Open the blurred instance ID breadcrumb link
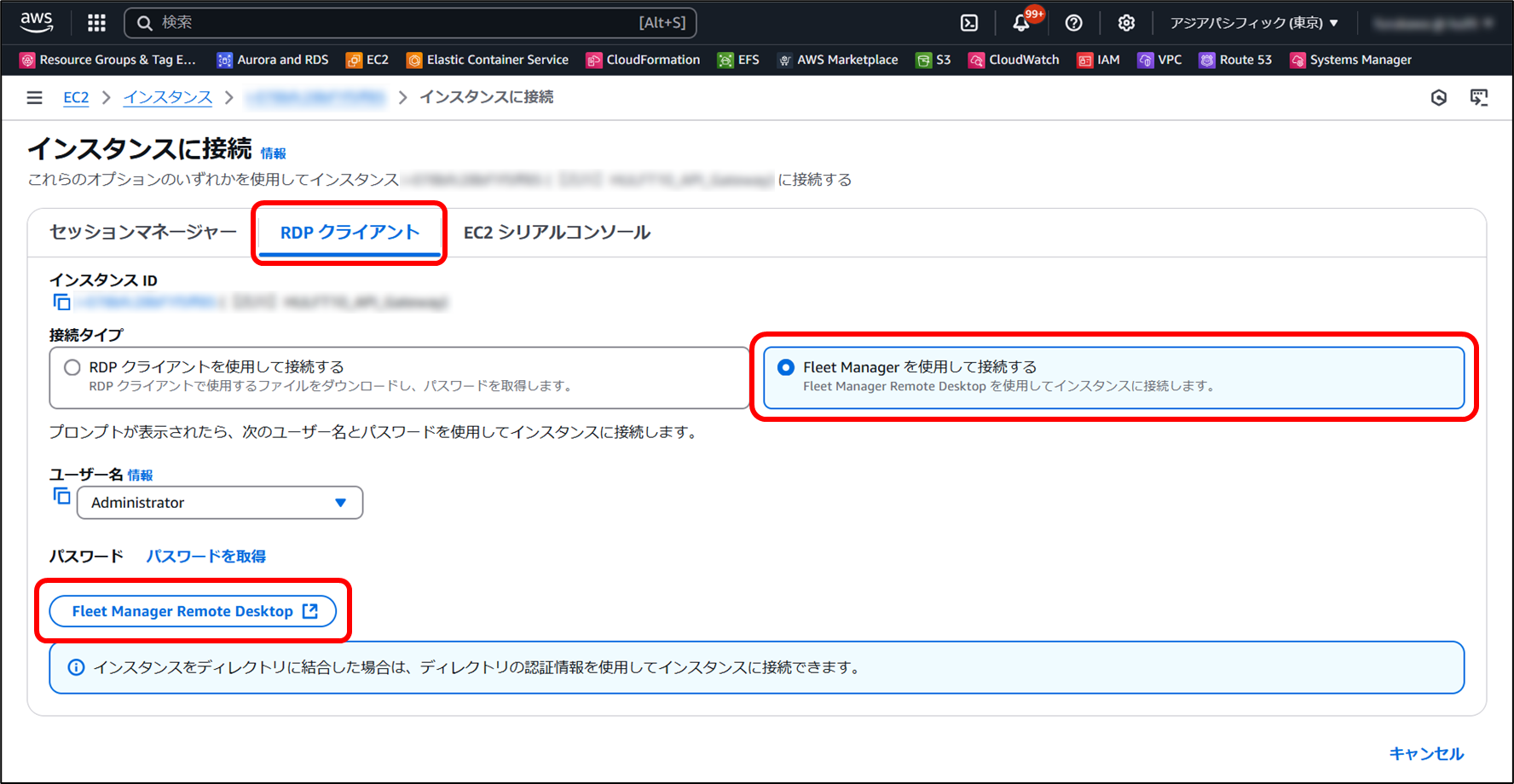 316,98
